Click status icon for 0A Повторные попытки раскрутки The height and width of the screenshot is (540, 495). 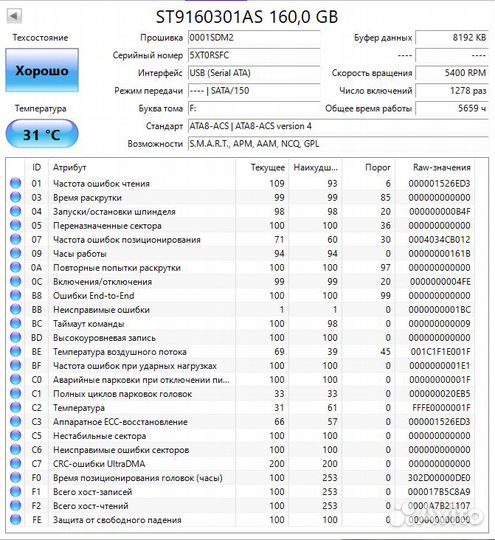16,267
